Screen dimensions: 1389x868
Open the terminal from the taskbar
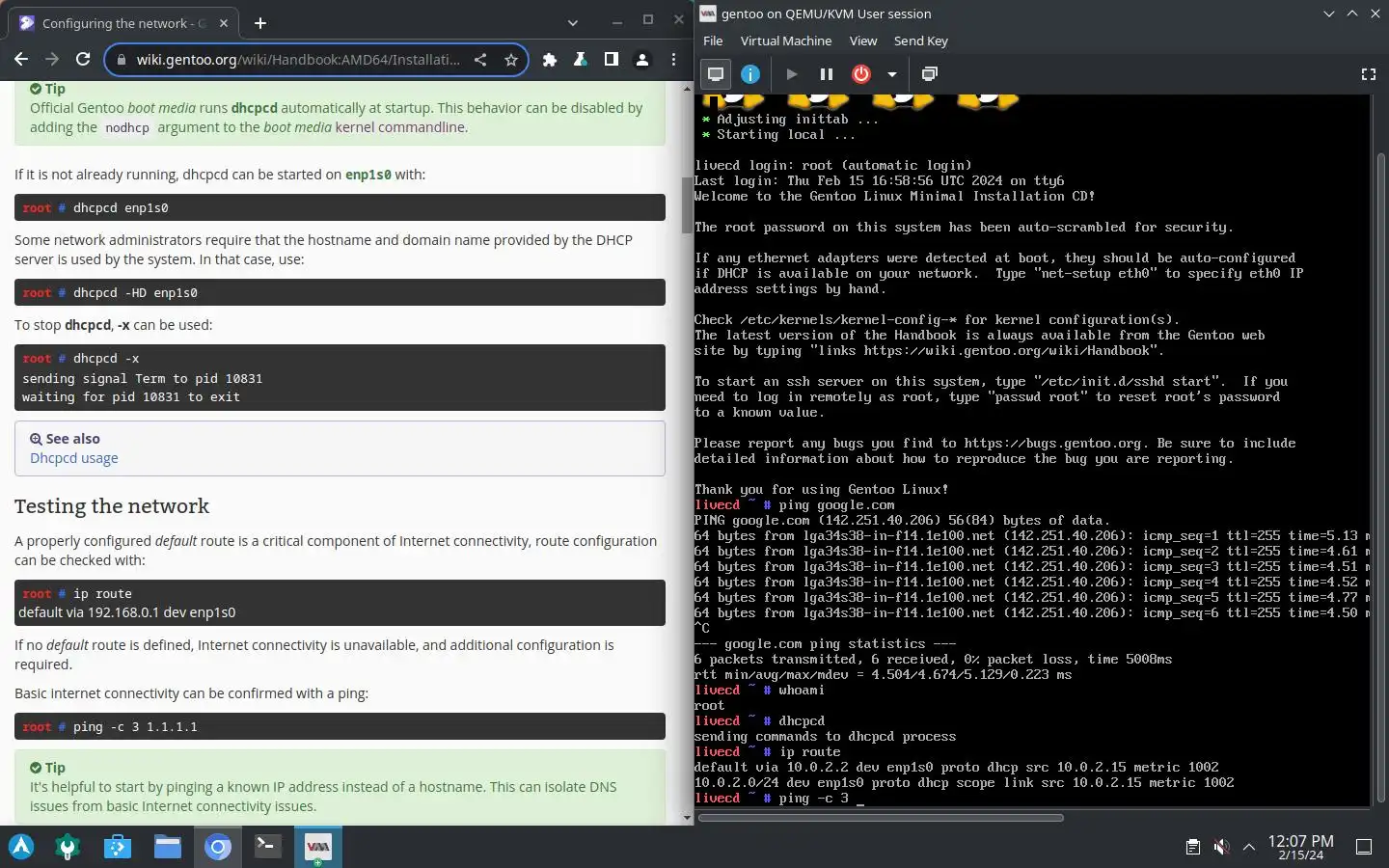tap(267, 847)
